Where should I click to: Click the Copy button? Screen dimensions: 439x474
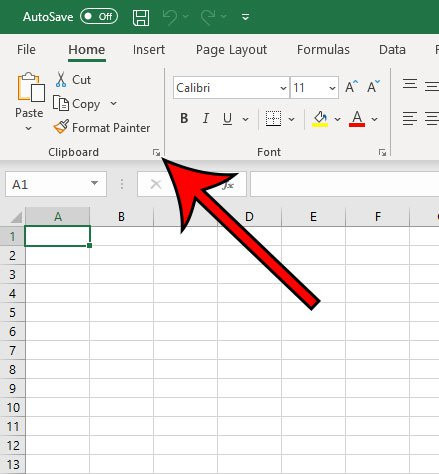pos(77,104)
